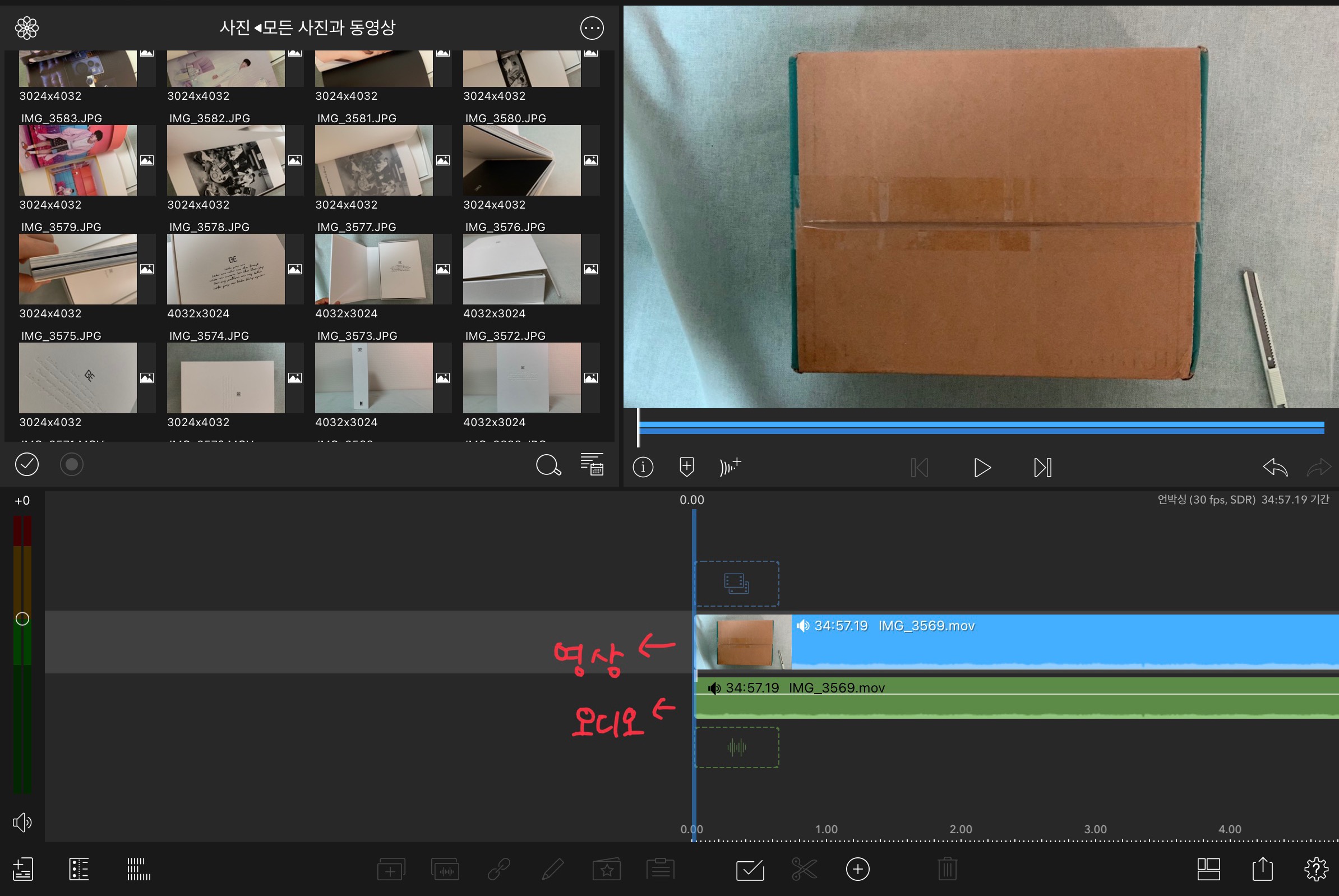Tap the add voiceover audio icon
This screenshot has width=1339, height=896.
click(730, 467)
